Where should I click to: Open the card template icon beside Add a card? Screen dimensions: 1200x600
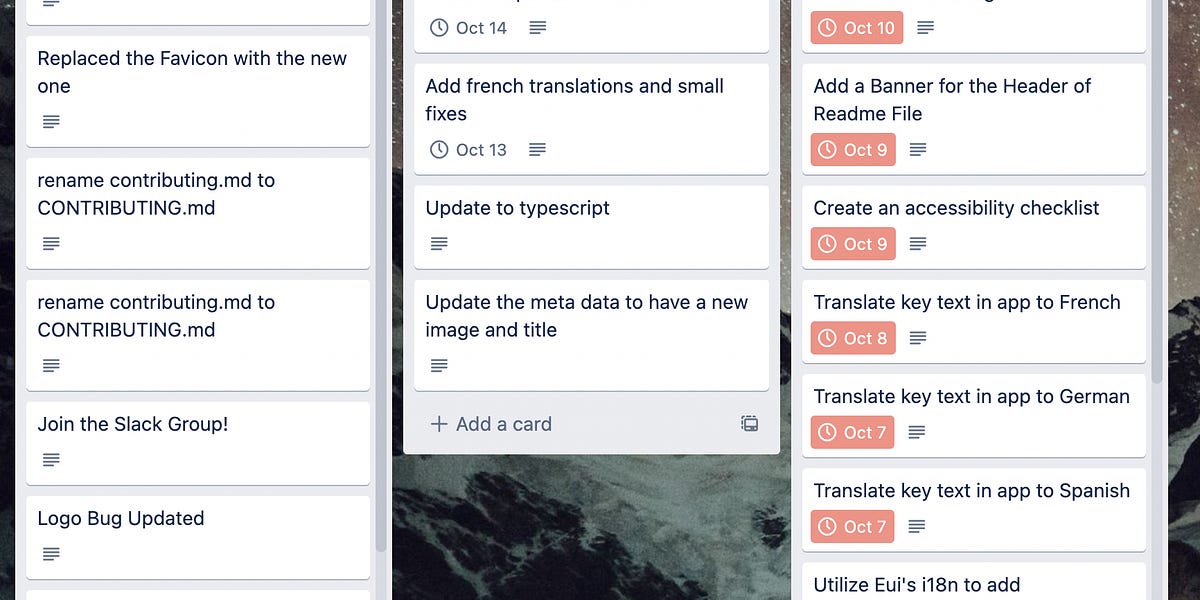coord(748,423)
